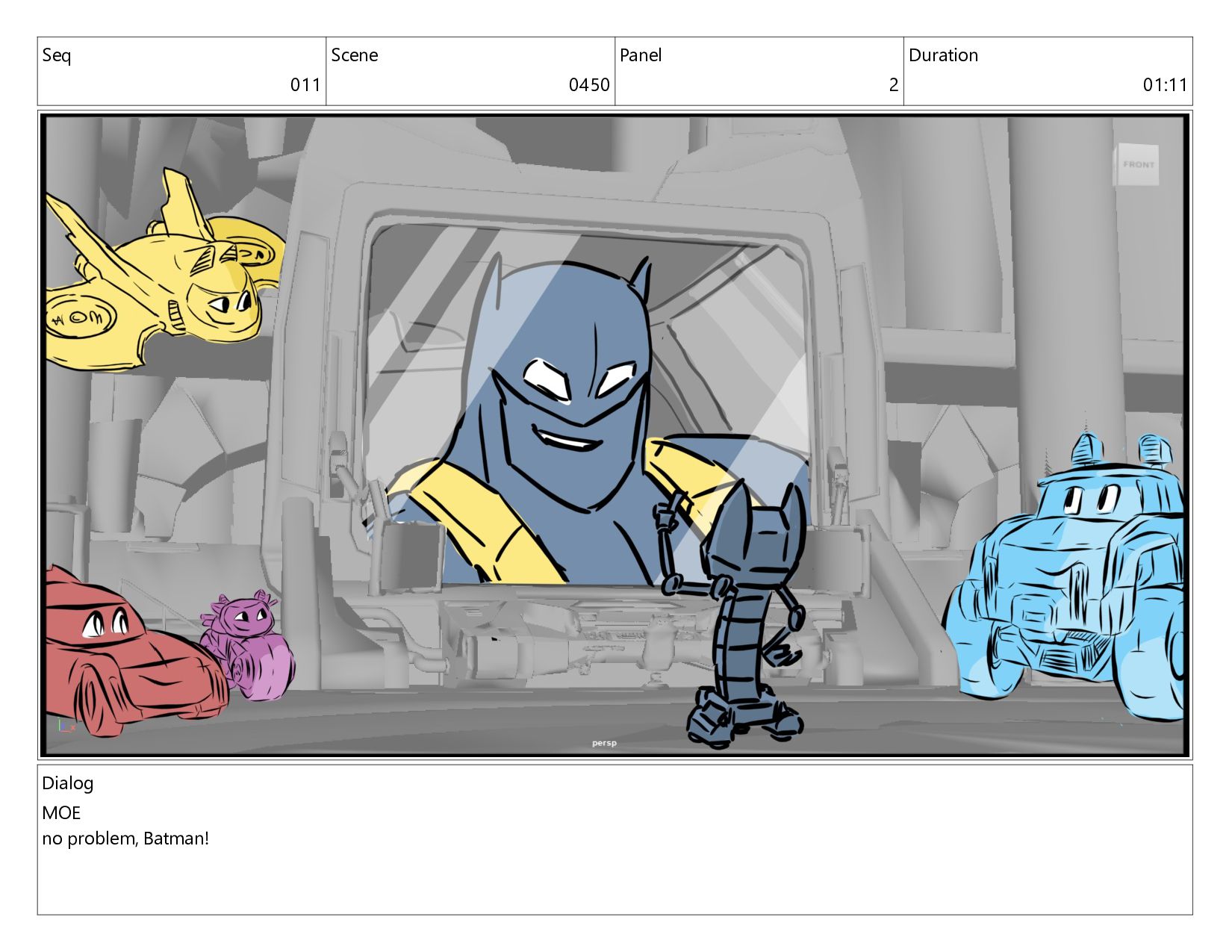Click the Panel header label

click(x=641, y=55)
